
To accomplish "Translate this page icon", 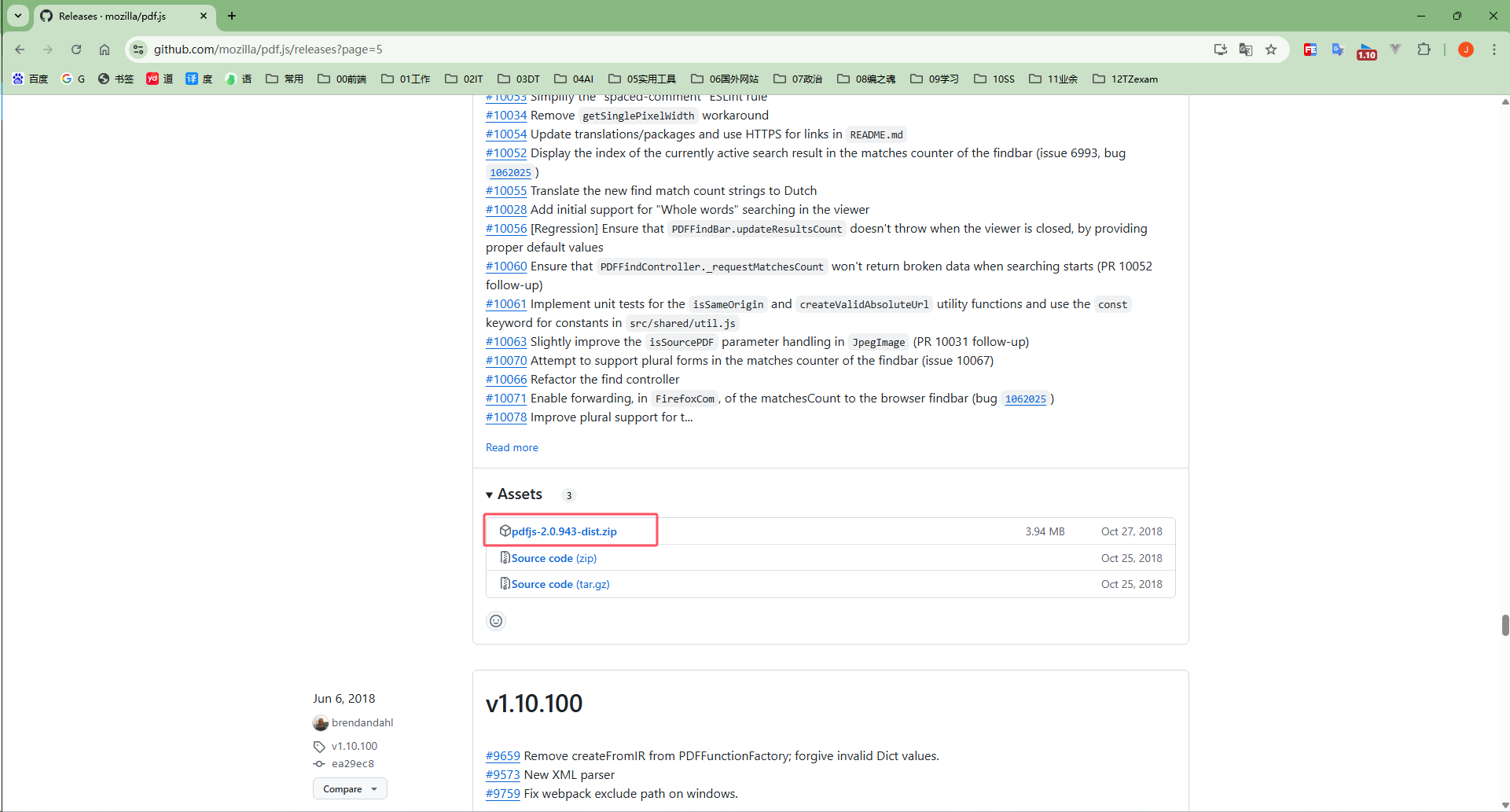I will [1246, 50].
